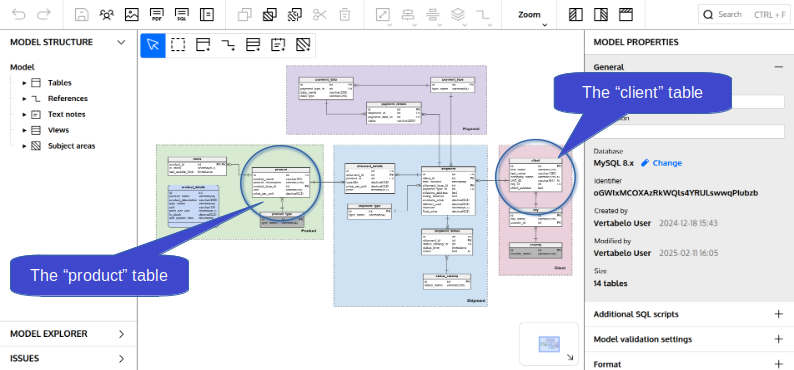
Task: Collapse the Model Structure panel
Action: (x=121, y=42)
